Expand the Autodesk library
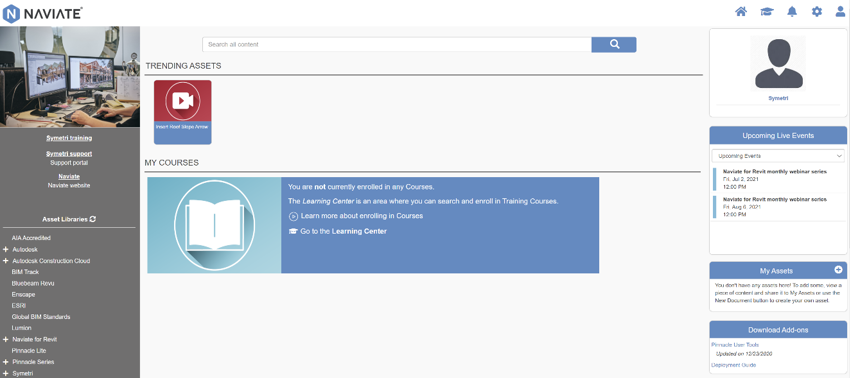This screenshot has height=378, width=850. click(x=5, y=249)
